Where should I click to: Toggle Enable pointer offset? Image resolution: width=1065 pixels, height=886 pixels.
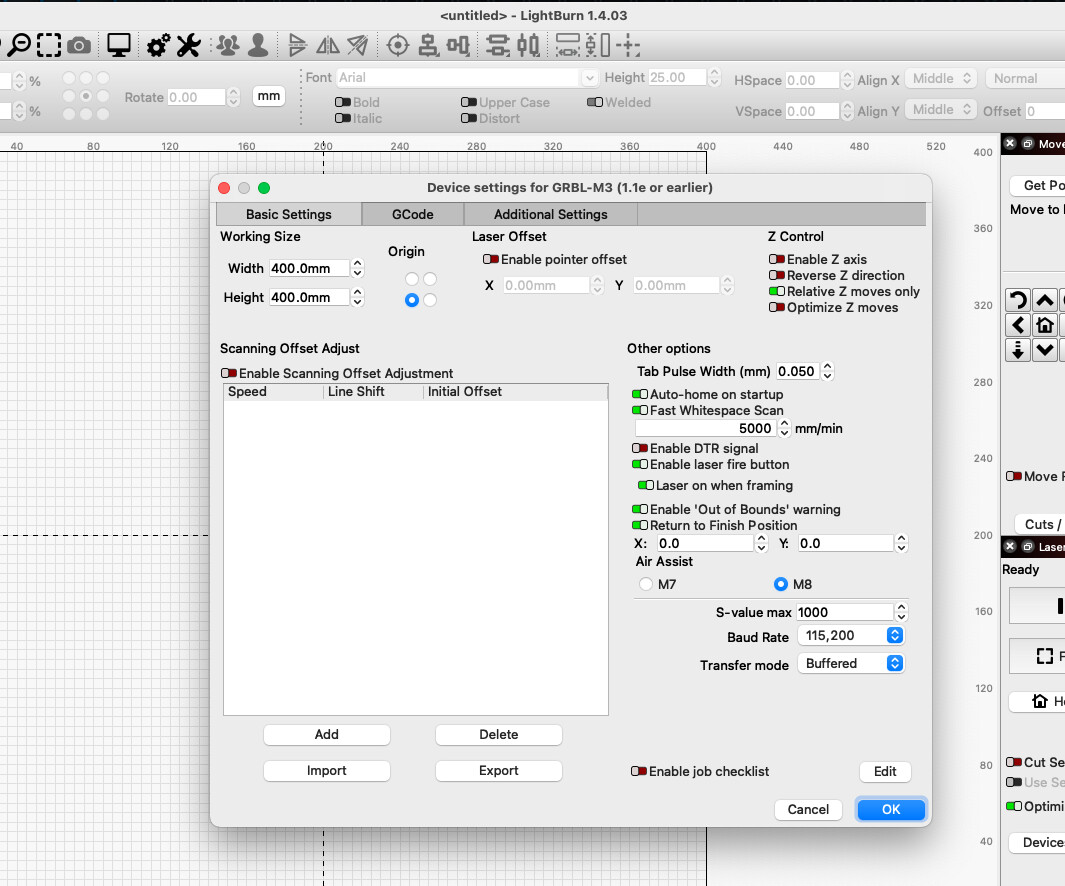(x=491, y=260)
